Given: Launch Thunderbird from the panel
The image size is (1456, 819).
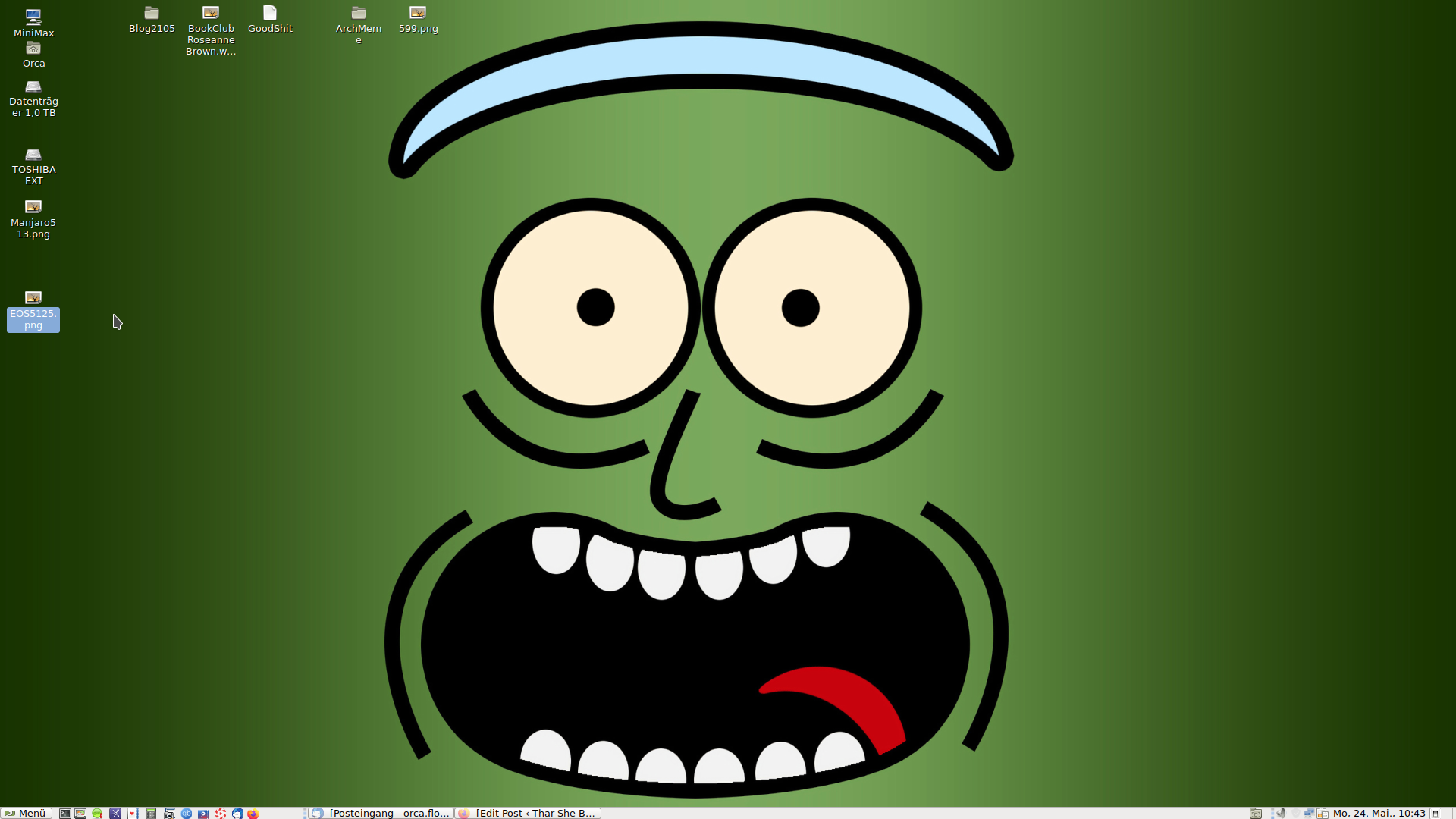Looking at the screenshot, I should point(237,813).
